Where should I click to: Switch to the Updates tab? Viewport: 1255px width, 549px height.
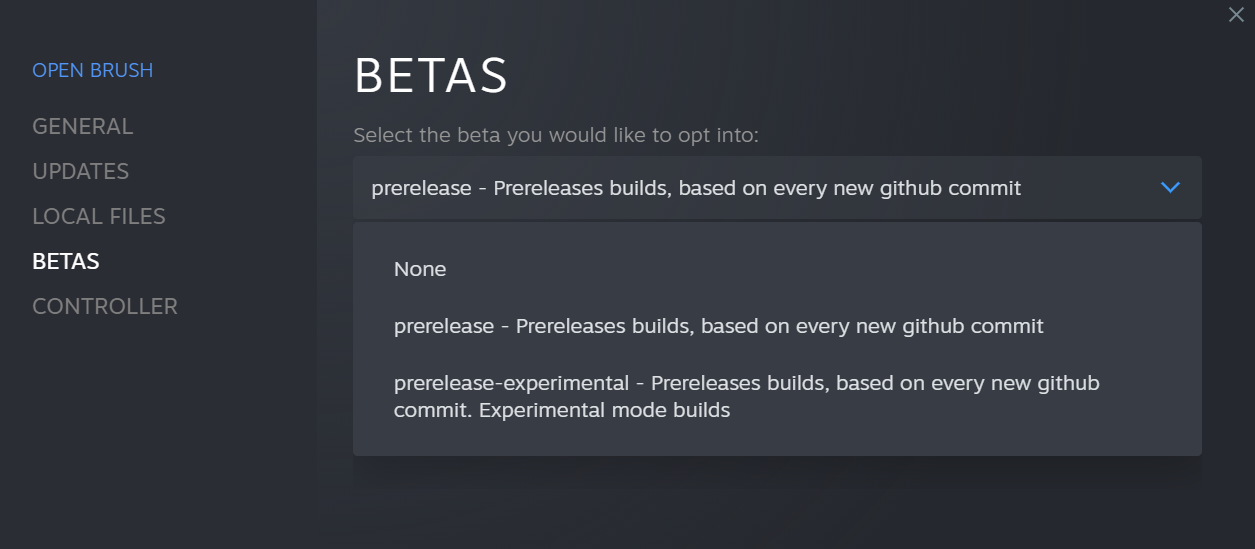pyautogui.click(x=80, y=171)
